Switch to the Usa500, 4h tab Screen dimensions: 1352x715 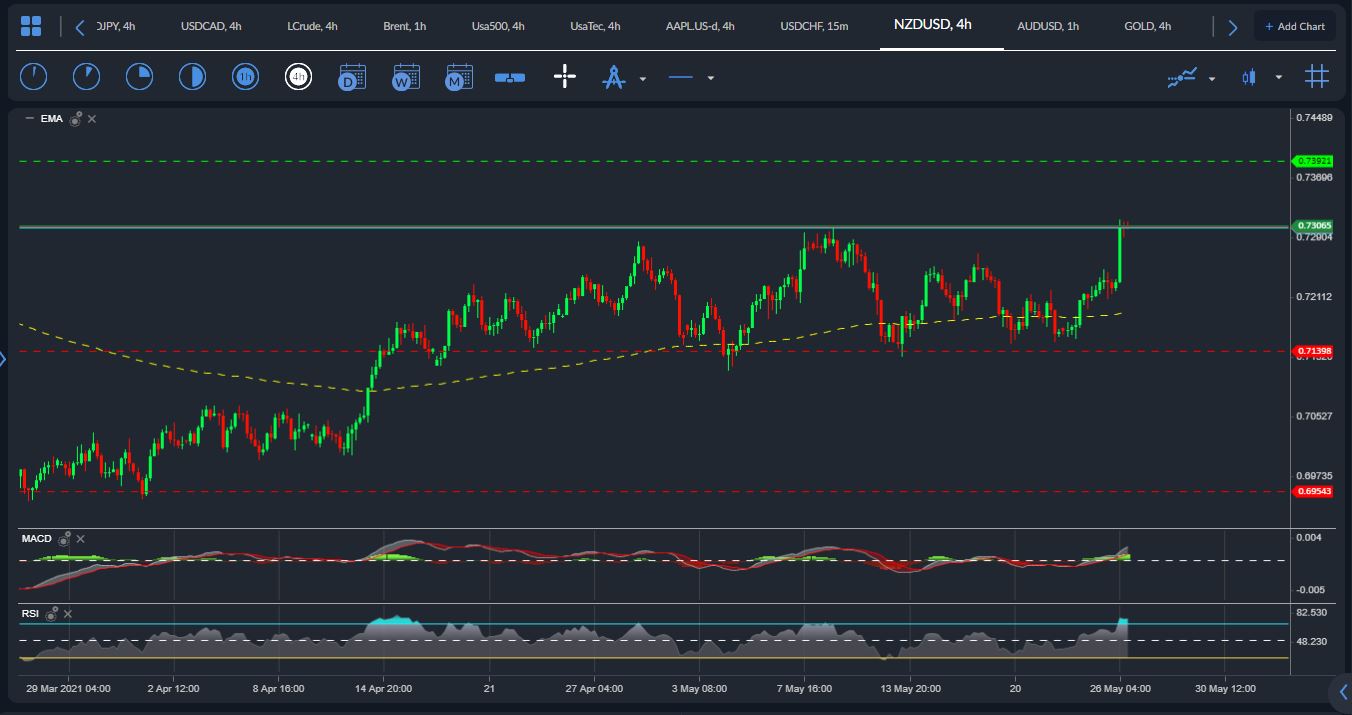coord(498,26)
